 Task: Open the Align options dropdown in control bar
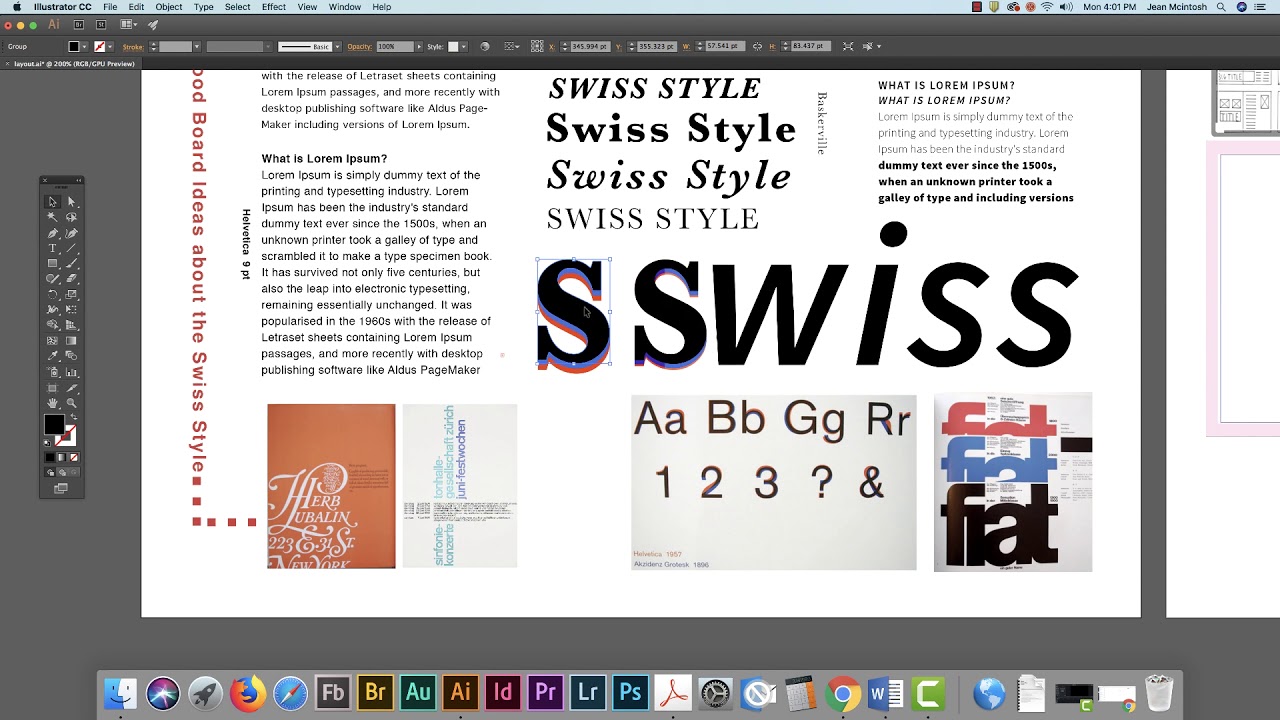(512, 46)
